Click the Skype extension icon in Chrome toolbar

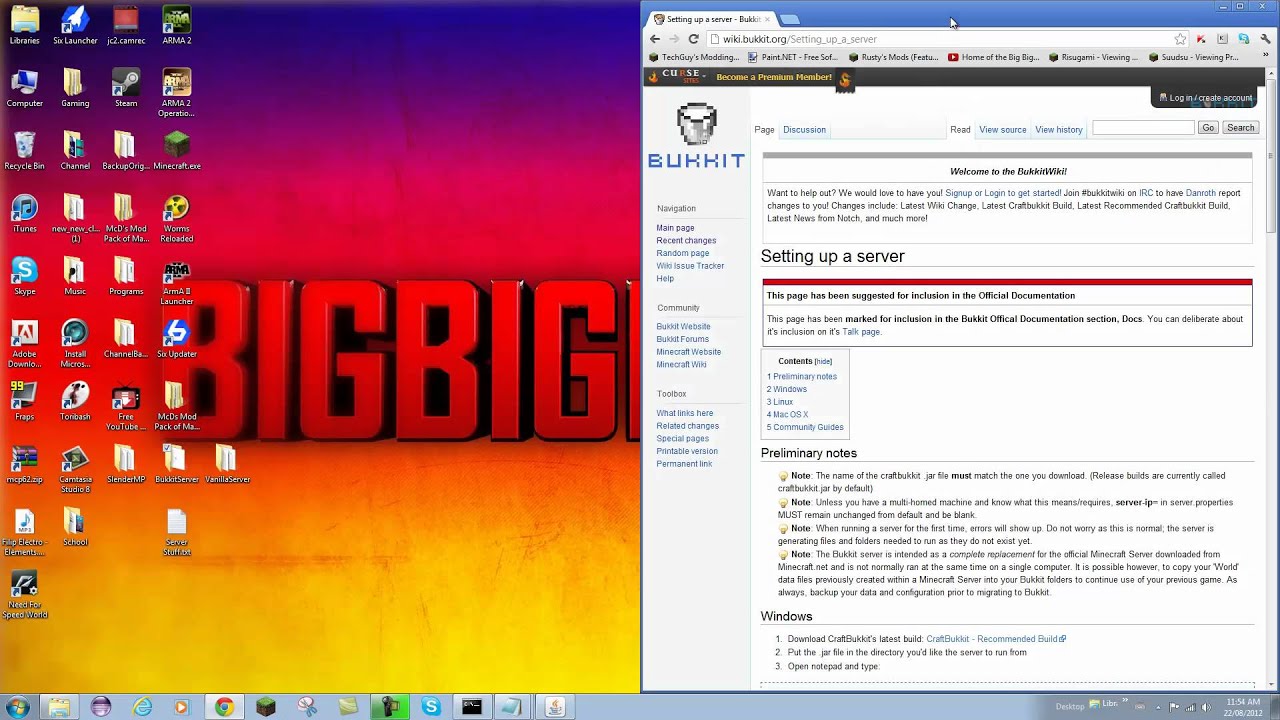[1243, 39]
